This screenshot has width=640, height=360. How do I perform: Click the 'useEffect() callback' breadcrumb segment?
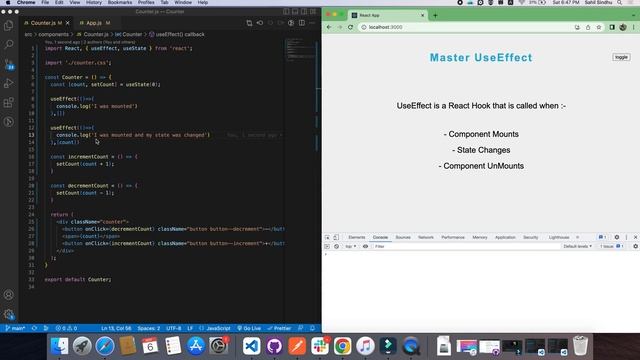[180, 34]
